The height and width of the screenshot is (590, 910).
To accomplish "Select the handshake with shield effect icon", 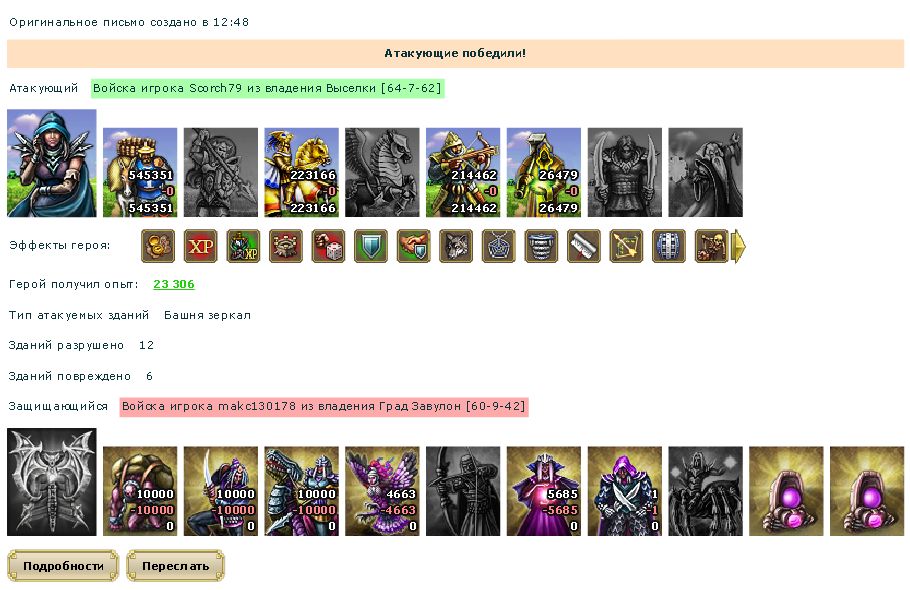I will (413, 246).
